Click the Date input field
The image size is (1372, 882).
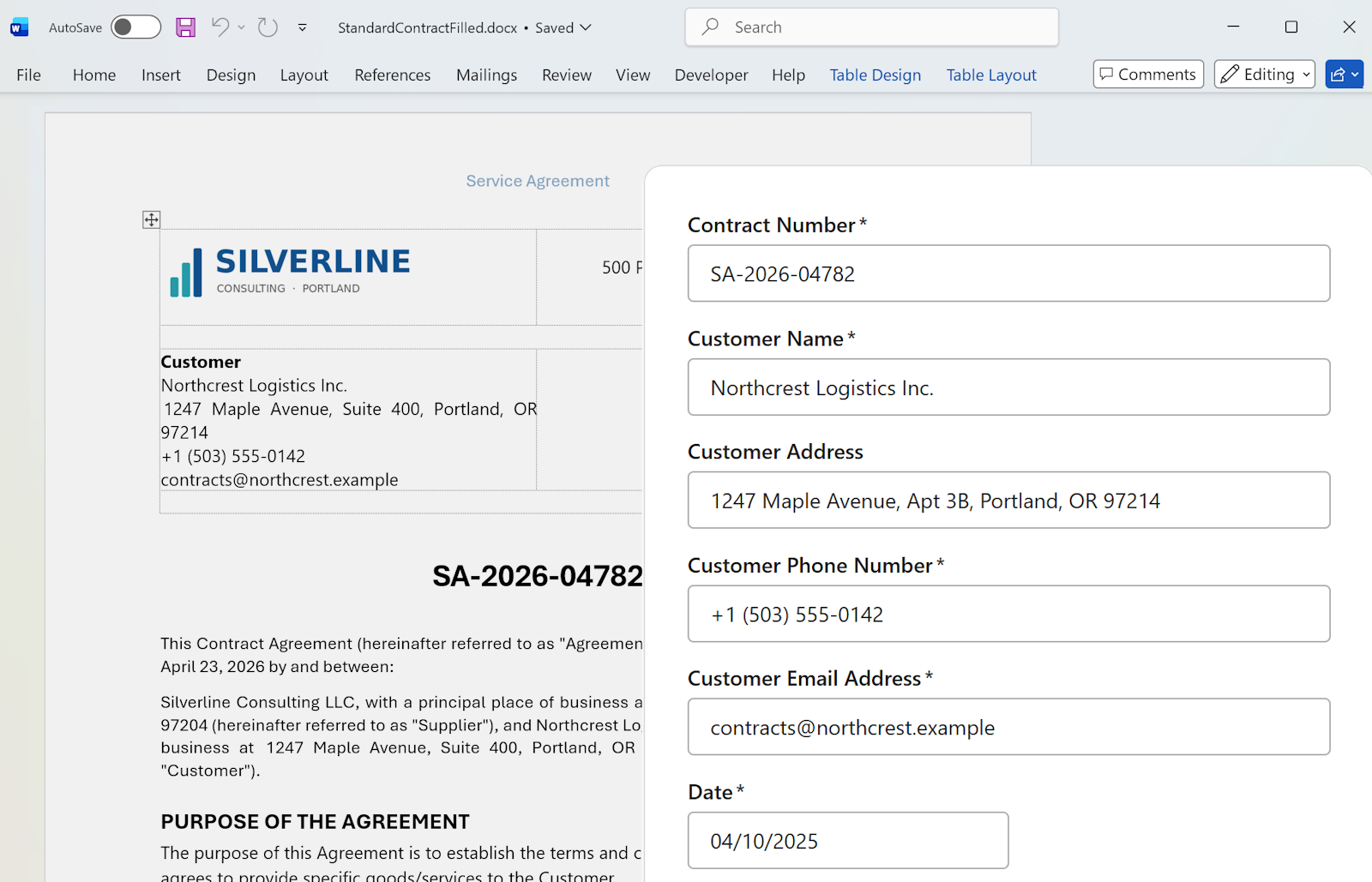coord(848,840)
